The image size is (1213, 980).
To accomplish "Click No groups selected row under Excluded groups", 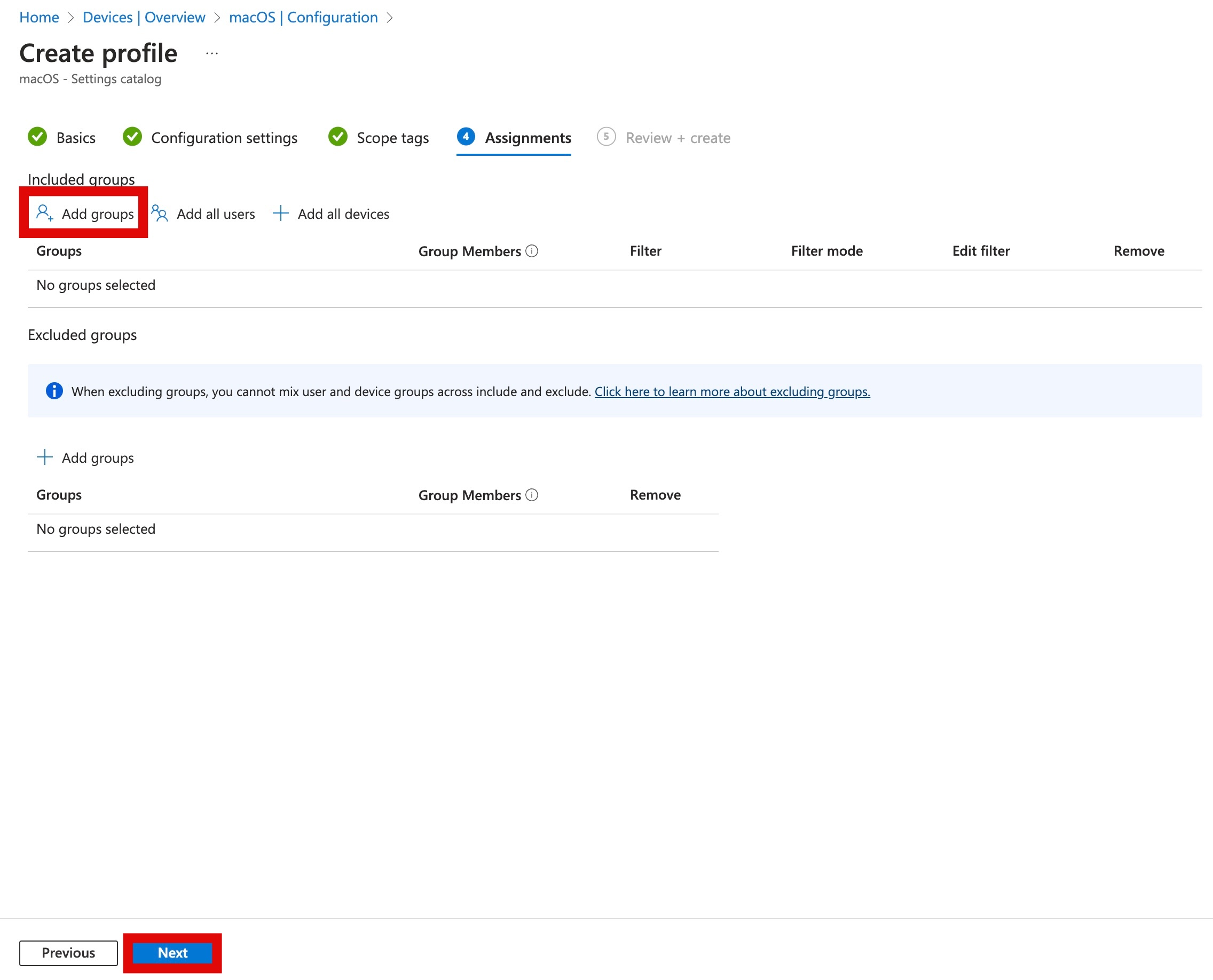I will [x=373, y=529].
